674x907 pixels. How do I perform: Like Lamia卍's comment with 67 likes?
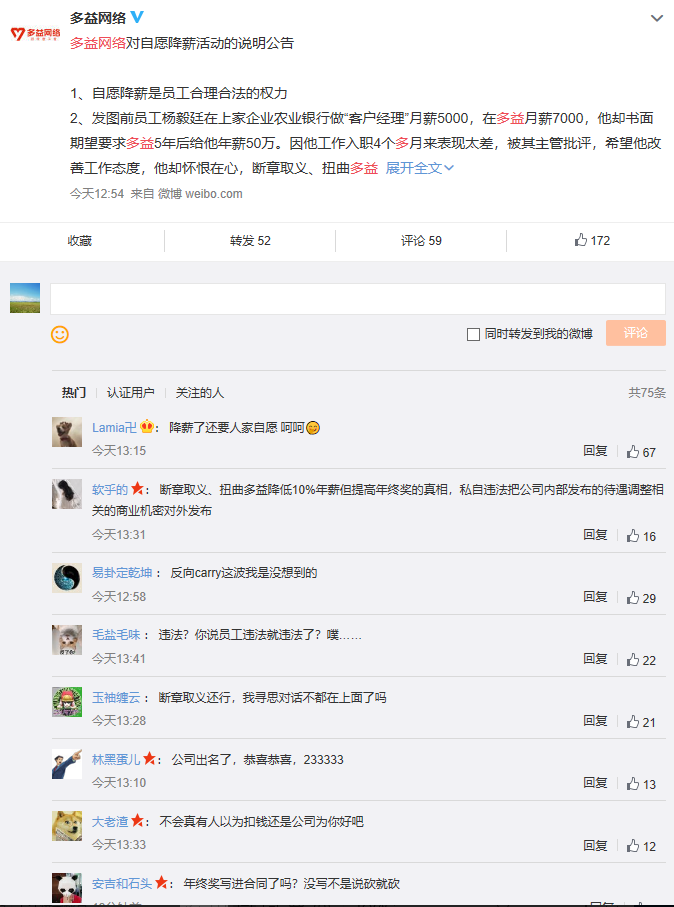[641, 452]
